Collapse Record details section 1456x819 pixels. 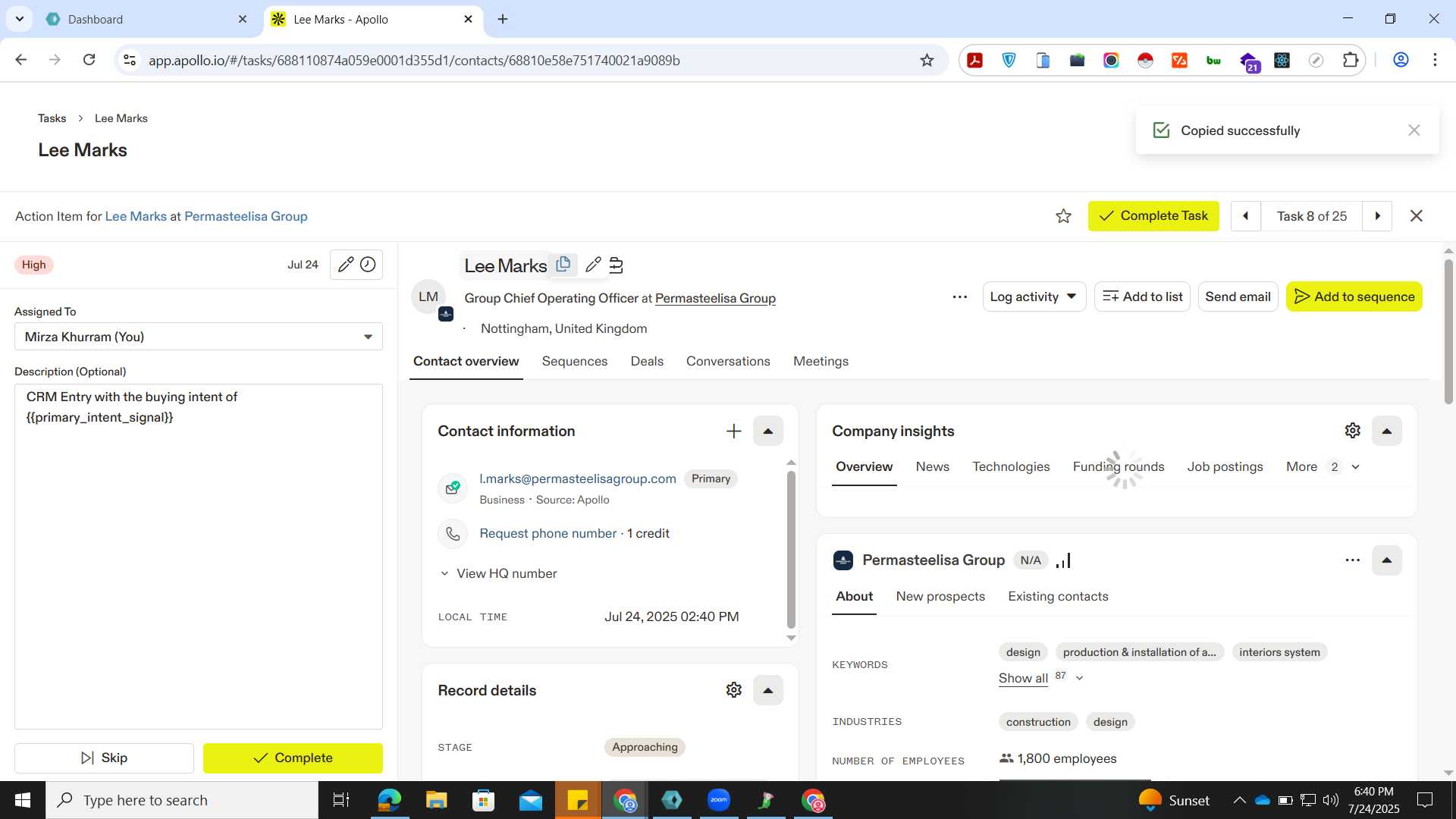(767, 690)
